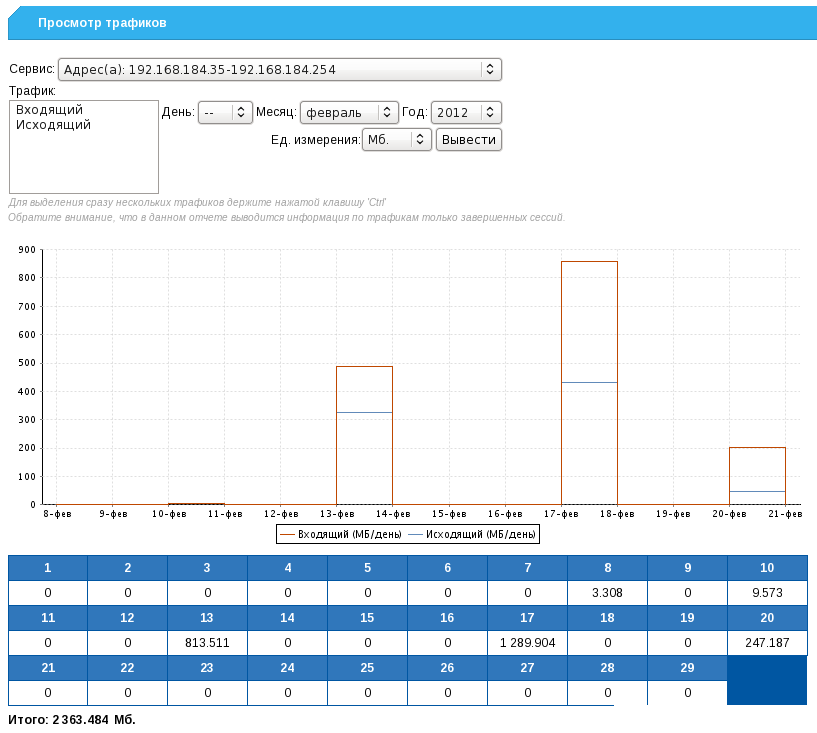Click the 813.511 value cell

pos(207,643)
